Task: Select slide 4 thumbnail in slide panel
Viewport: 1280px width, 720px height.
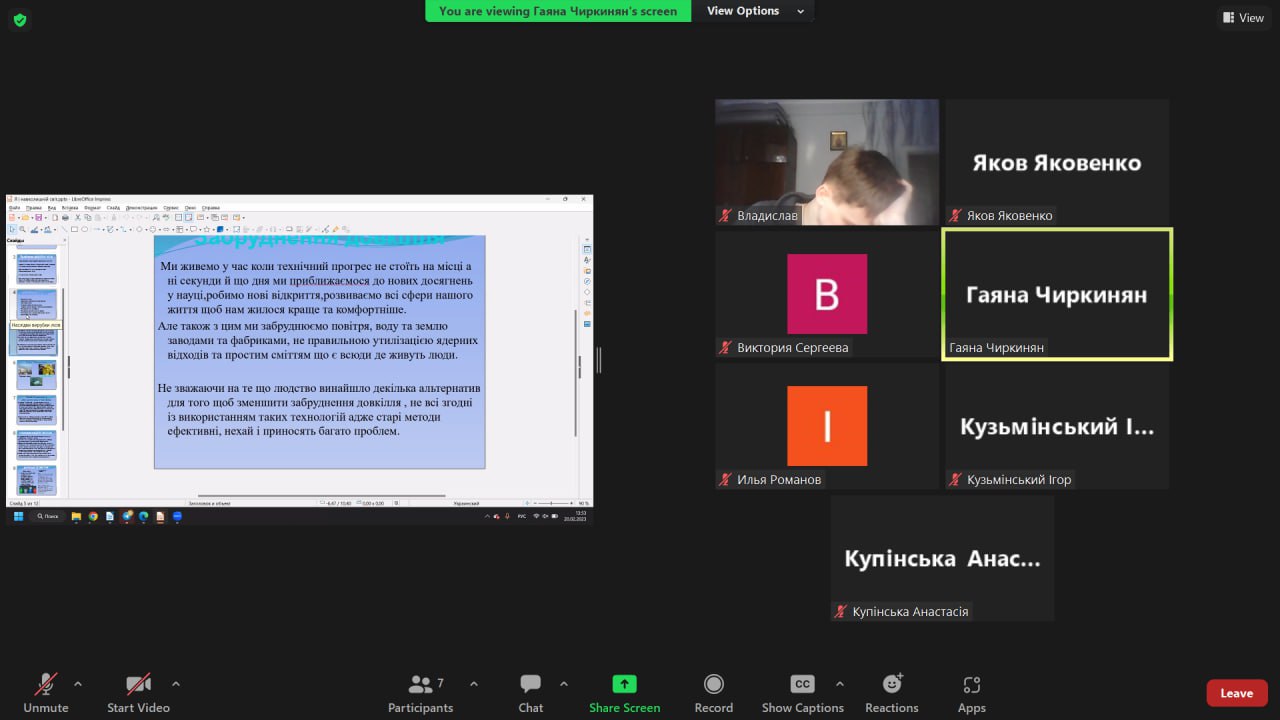Action: [36, 304]
